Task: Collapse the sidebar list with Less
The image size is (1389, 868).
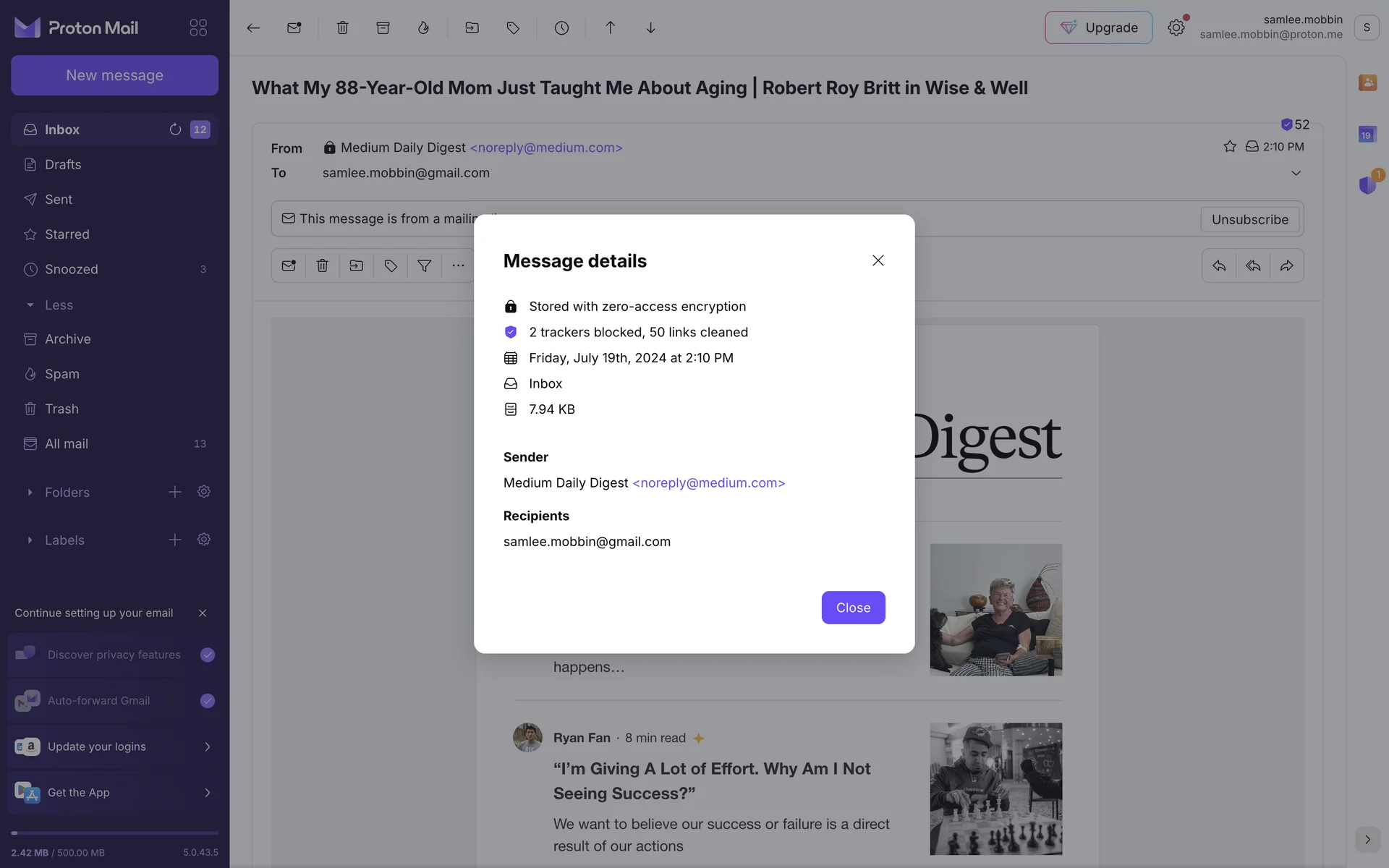Action: point(58,305)
